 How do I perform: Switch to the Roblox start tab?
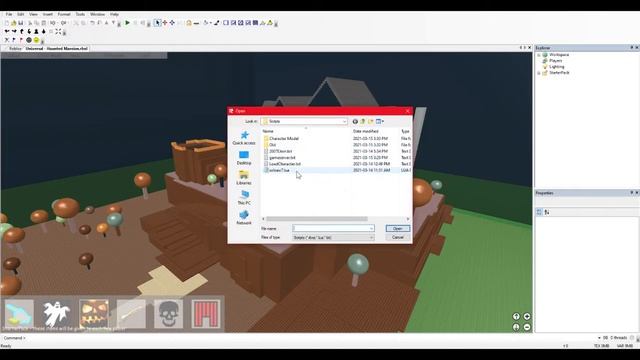pyautogui.click(x=15, y=49)
